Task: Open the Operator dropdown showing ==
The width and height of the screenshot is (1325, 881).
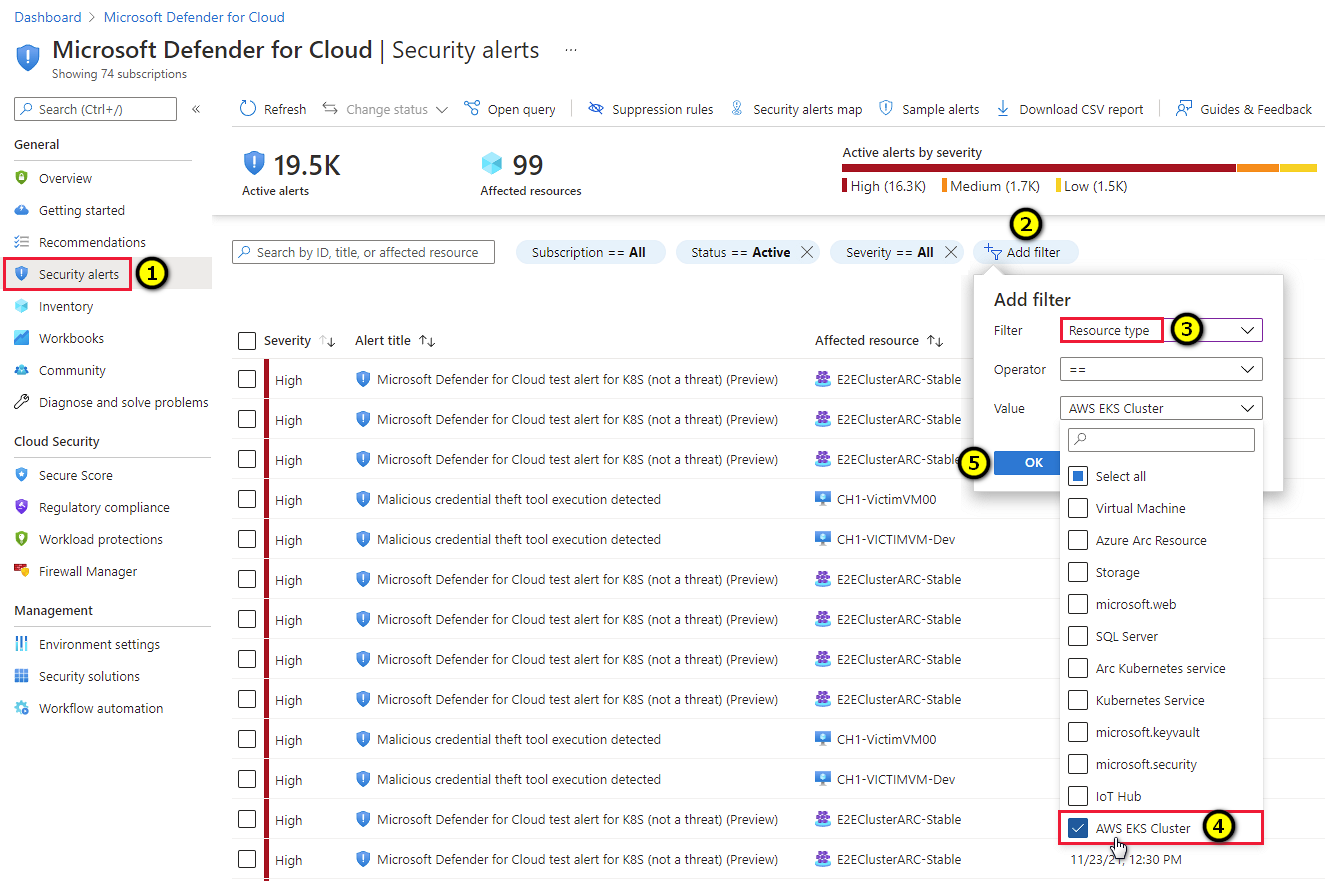Action: click(1161, 369)
